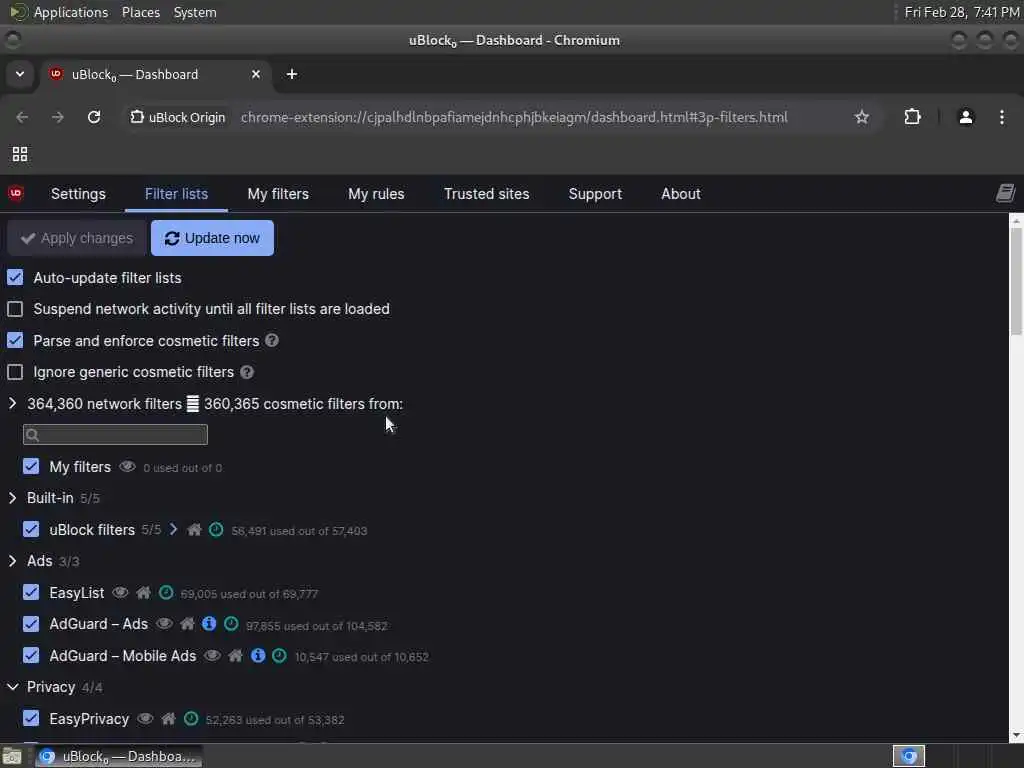The image size is (1024, 768).
Task: Click AdGuard – Mobile Ads update clock icon
Action: [x=280, y=655]
